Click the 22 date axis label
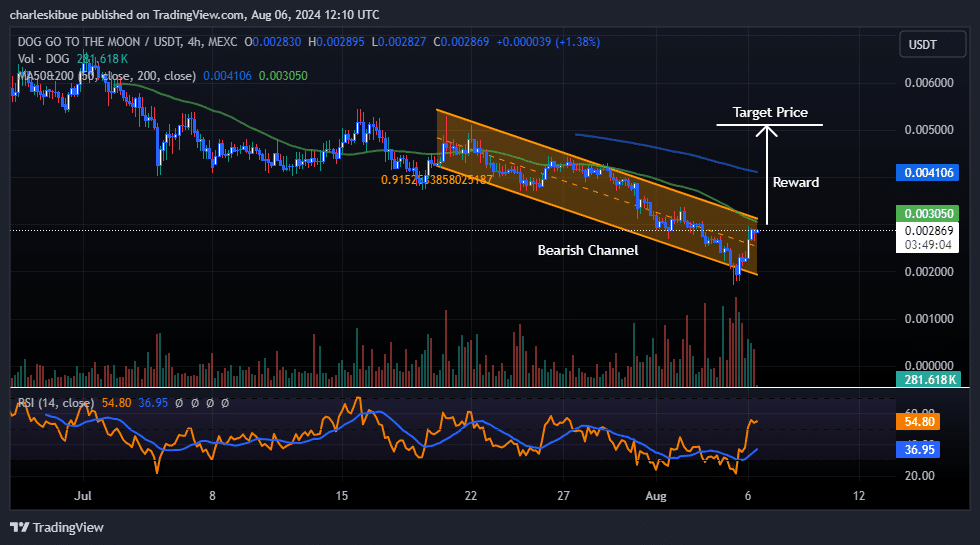Image resolution: width=980 pixels, height=545 pixels. (471, 496)
